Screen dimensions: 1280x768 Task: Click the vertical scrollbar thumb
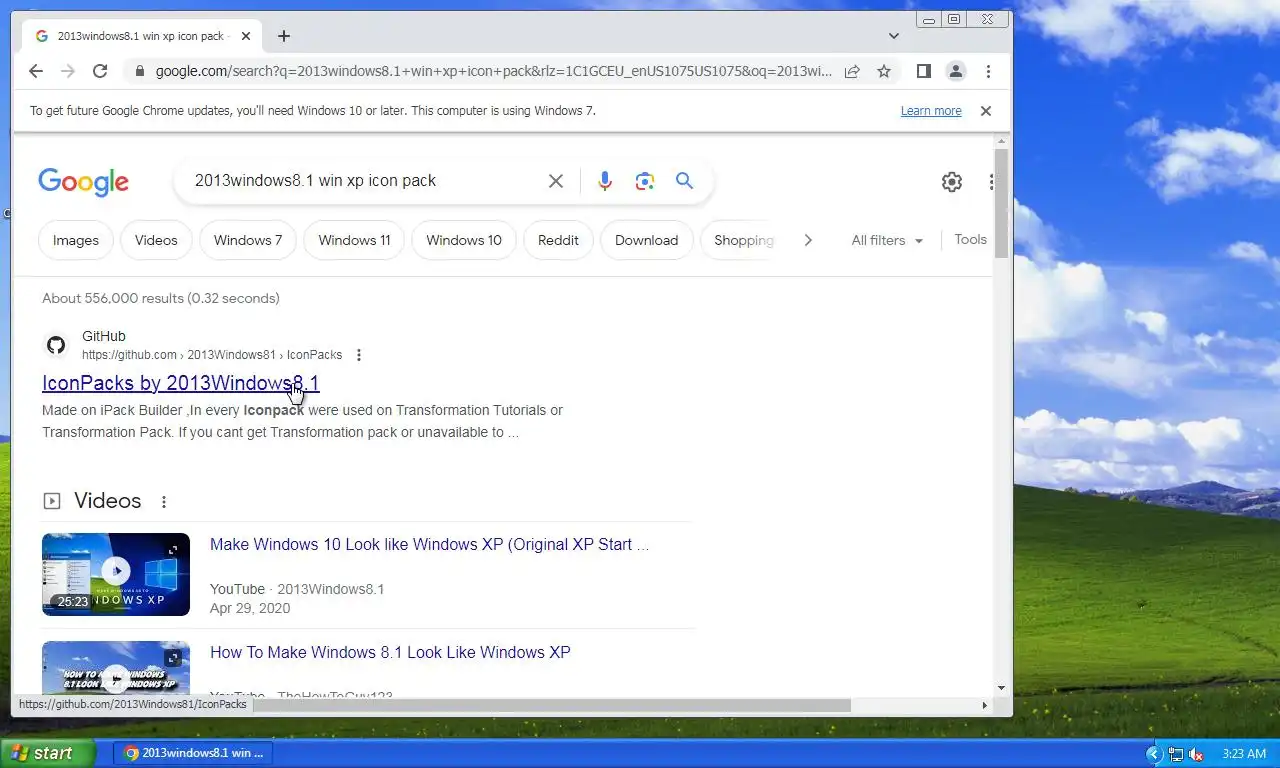click(1001, 203)
